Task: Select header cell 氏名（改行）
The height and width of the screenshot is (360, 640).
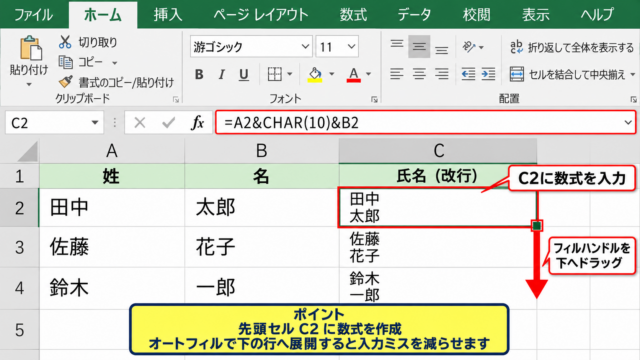Action: click(438, 176)
